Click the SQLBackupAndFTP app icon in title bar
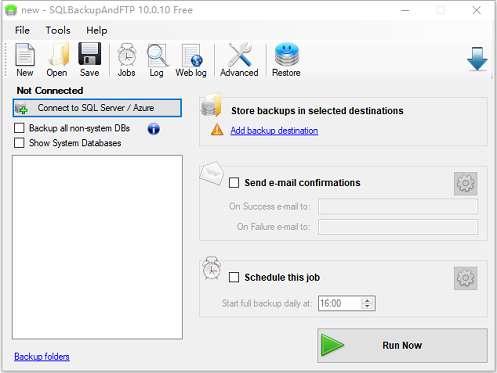 point(11,10)
